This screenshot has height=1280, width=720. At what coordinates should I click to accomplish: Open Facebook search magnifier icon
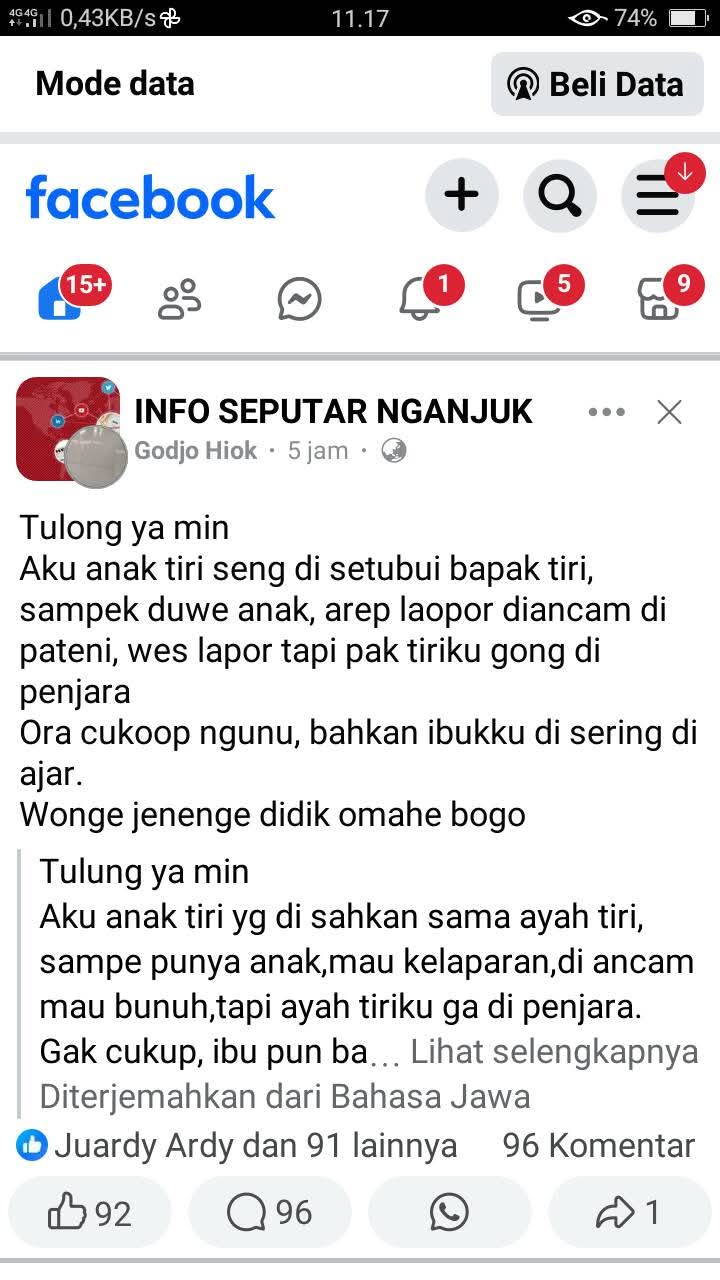pyautogui.click(x=559, y=195)
